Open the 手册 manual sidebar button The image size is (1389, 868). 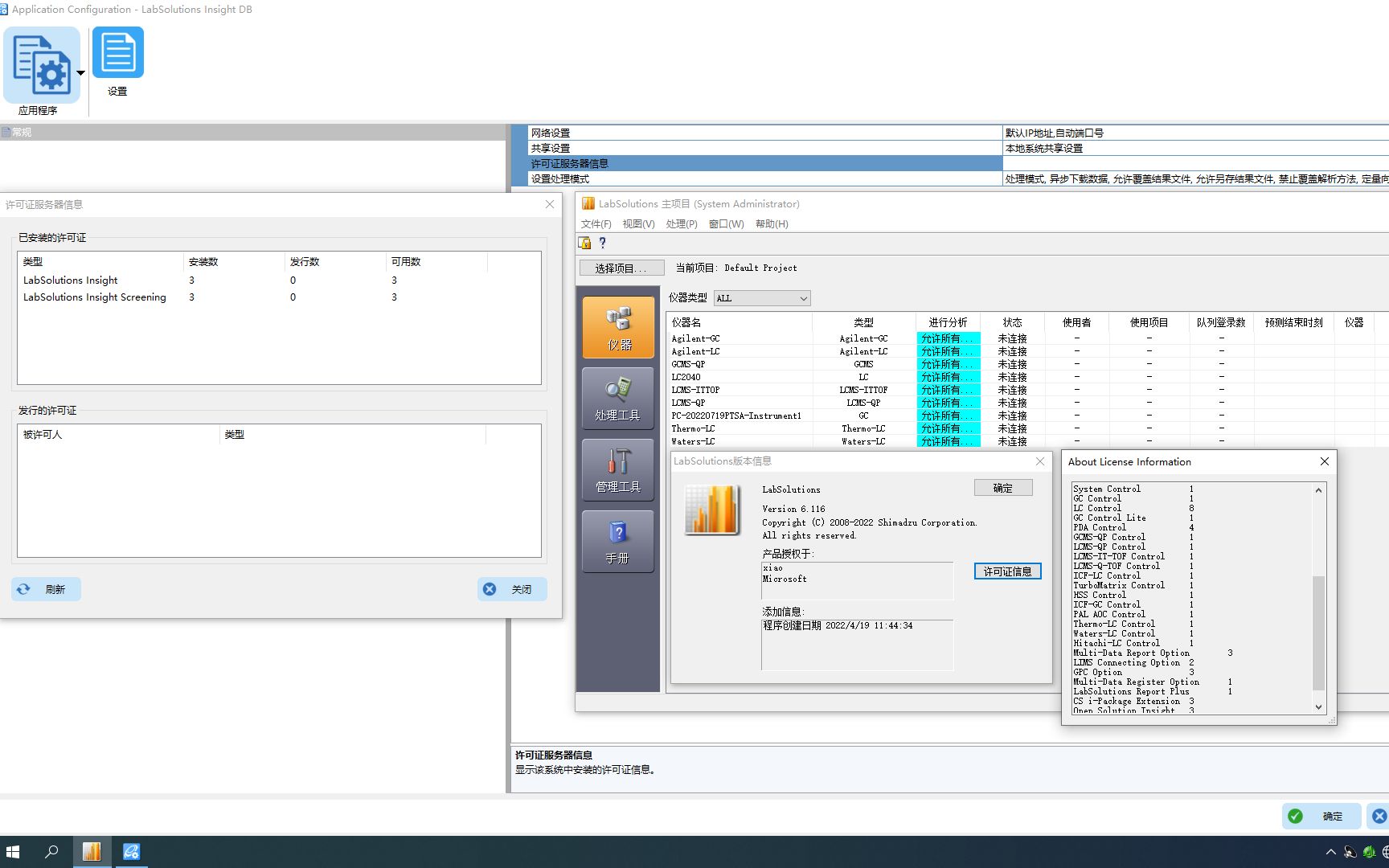pyautogui.click(x=618, y=542)
